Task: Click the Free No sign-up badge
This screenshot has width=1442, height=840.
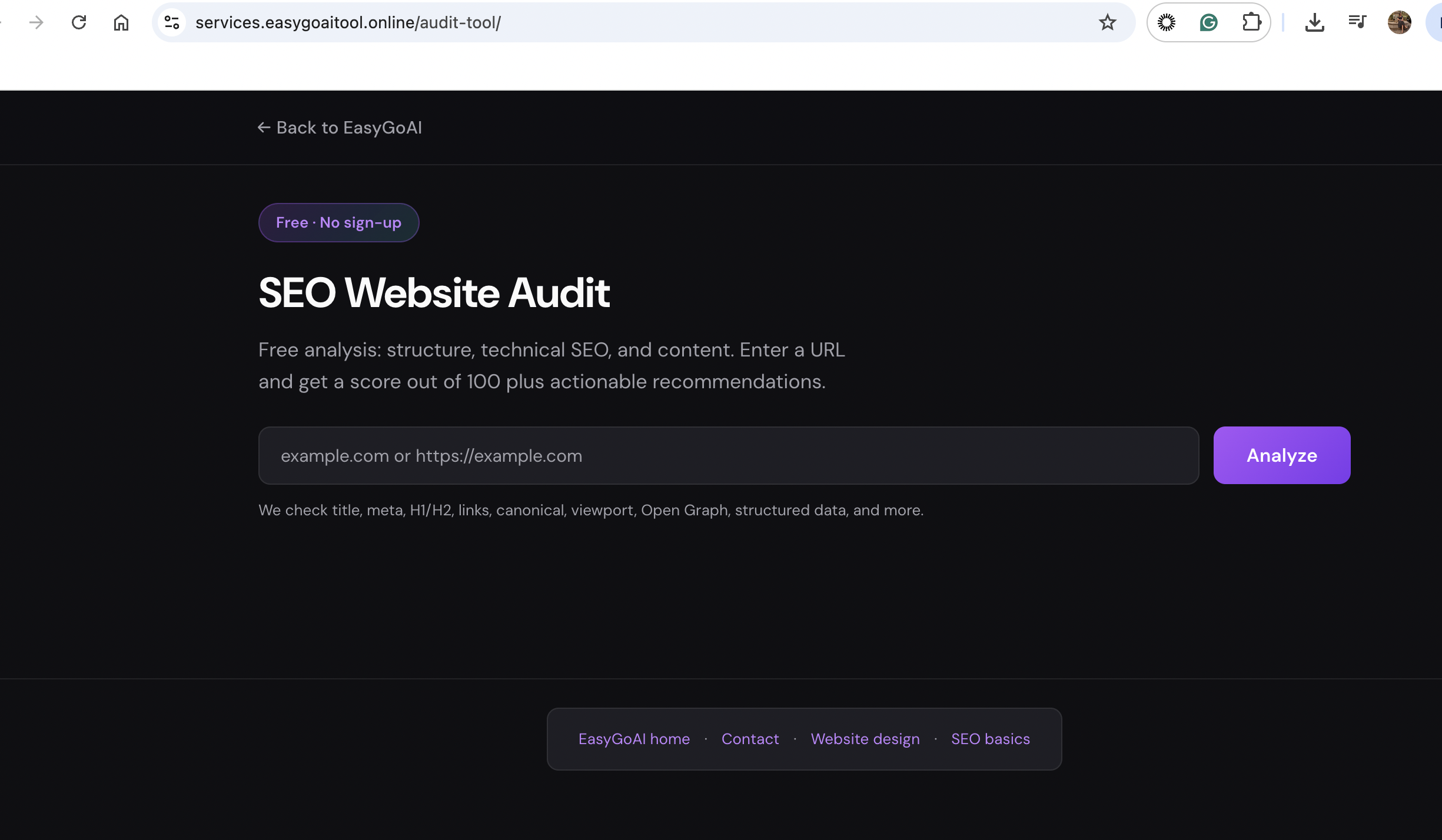Action: coord(338,222)
